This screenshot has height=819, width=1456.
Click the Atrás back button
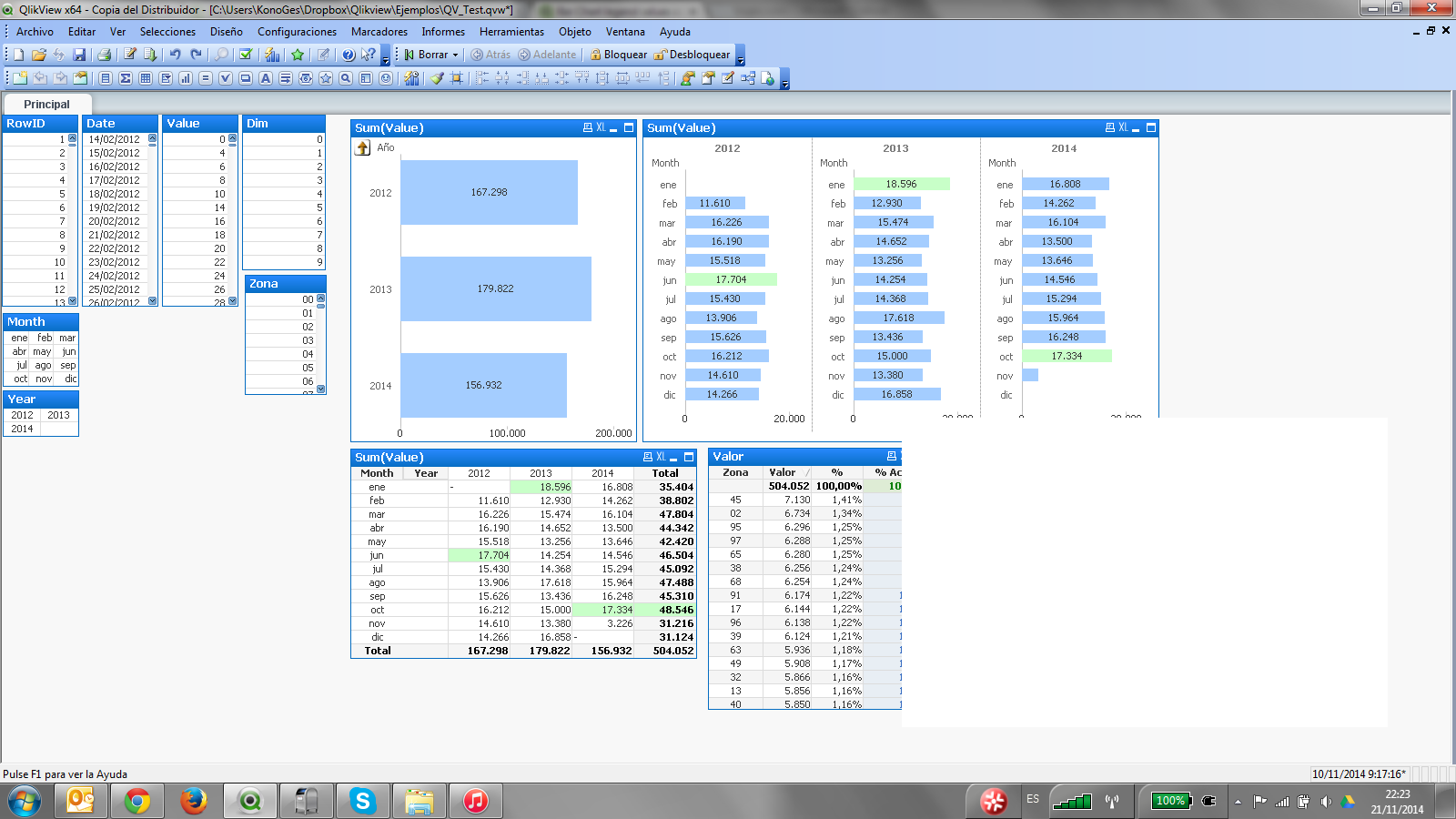tap(490, 55)
